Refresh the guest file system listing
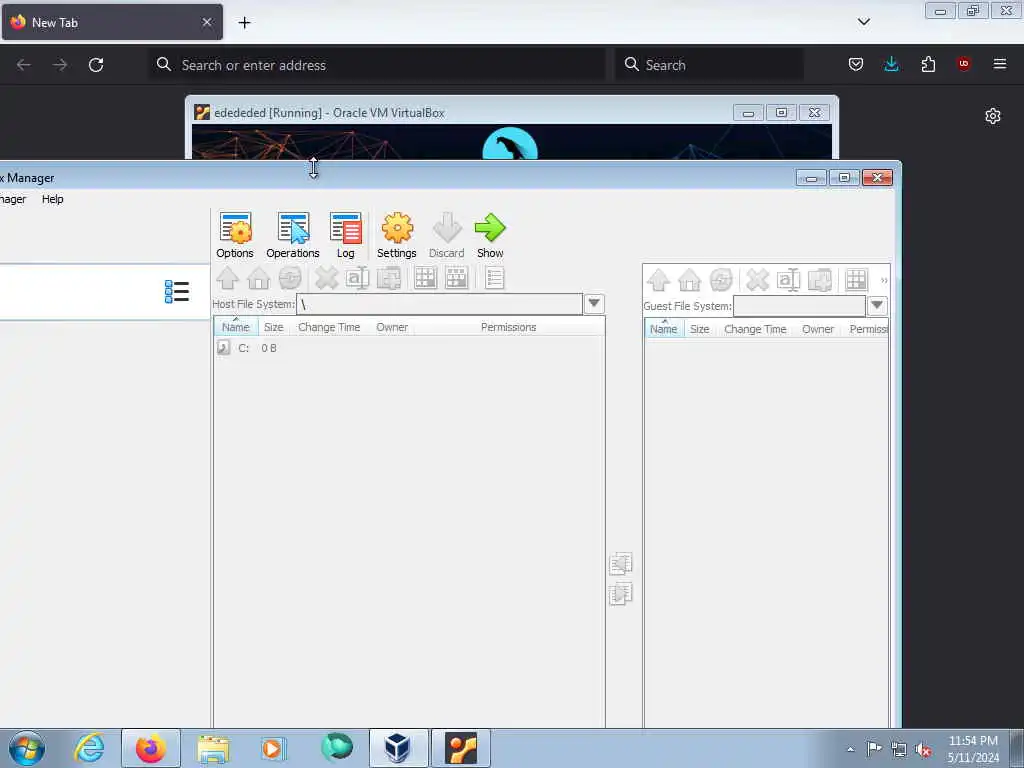 pos(721,280)
